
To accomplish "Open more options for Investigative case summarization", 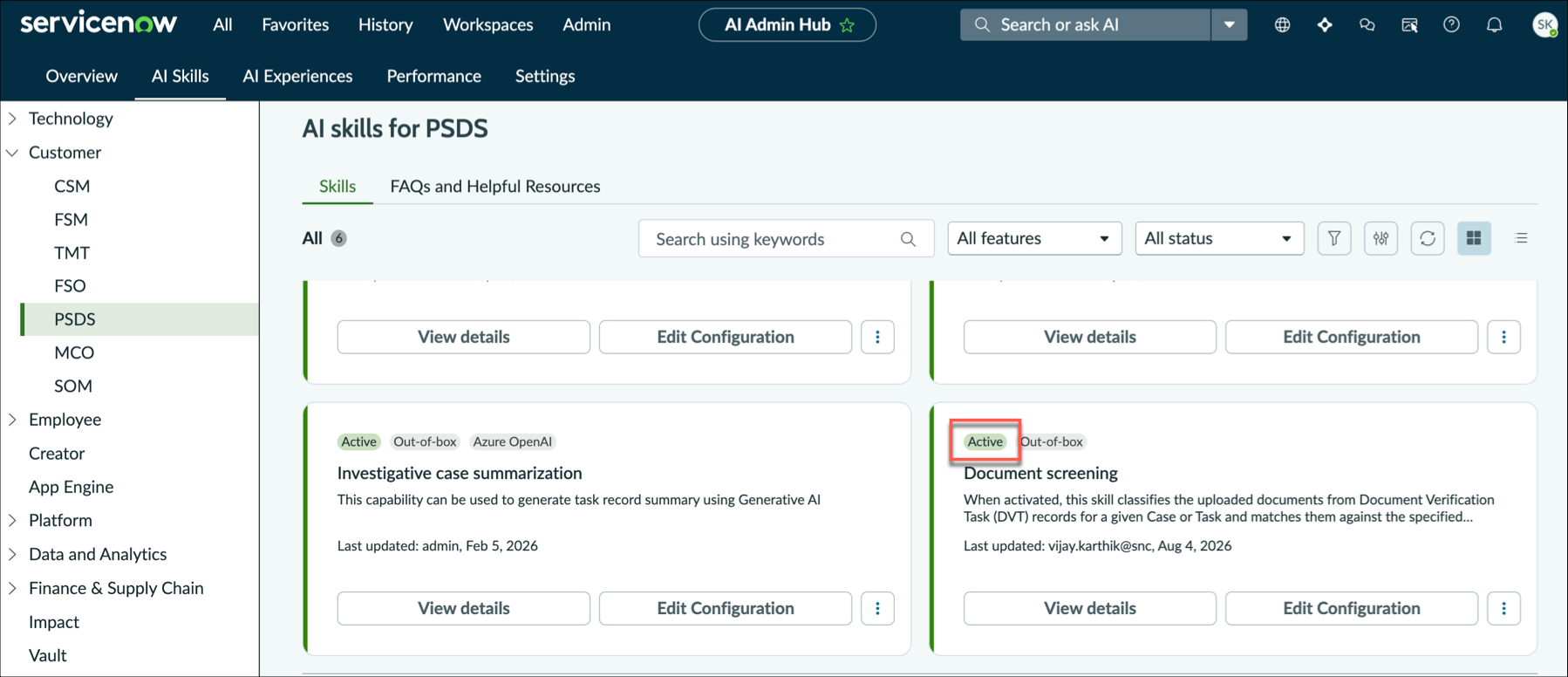I will [877, 608].
